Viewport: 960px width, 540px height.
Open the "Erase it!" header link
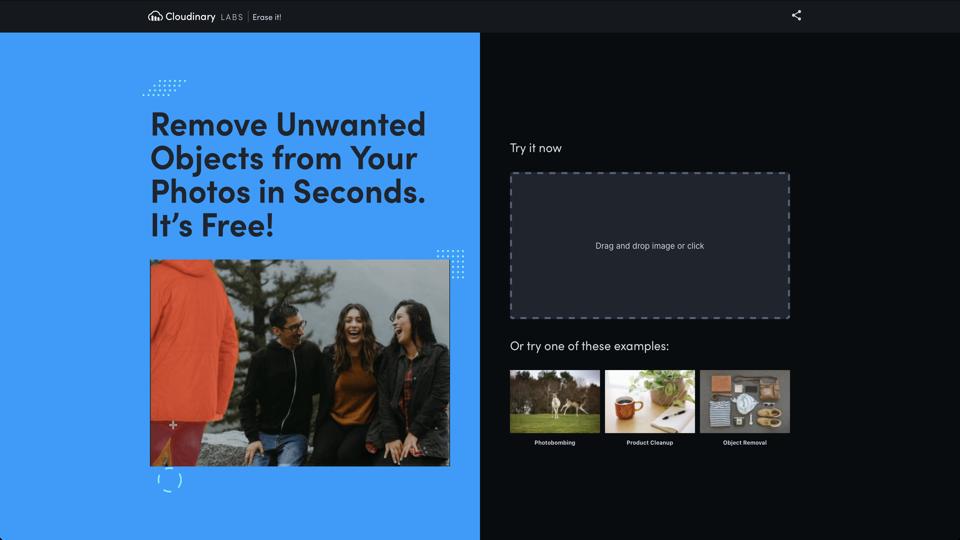[x=267, y=17]
